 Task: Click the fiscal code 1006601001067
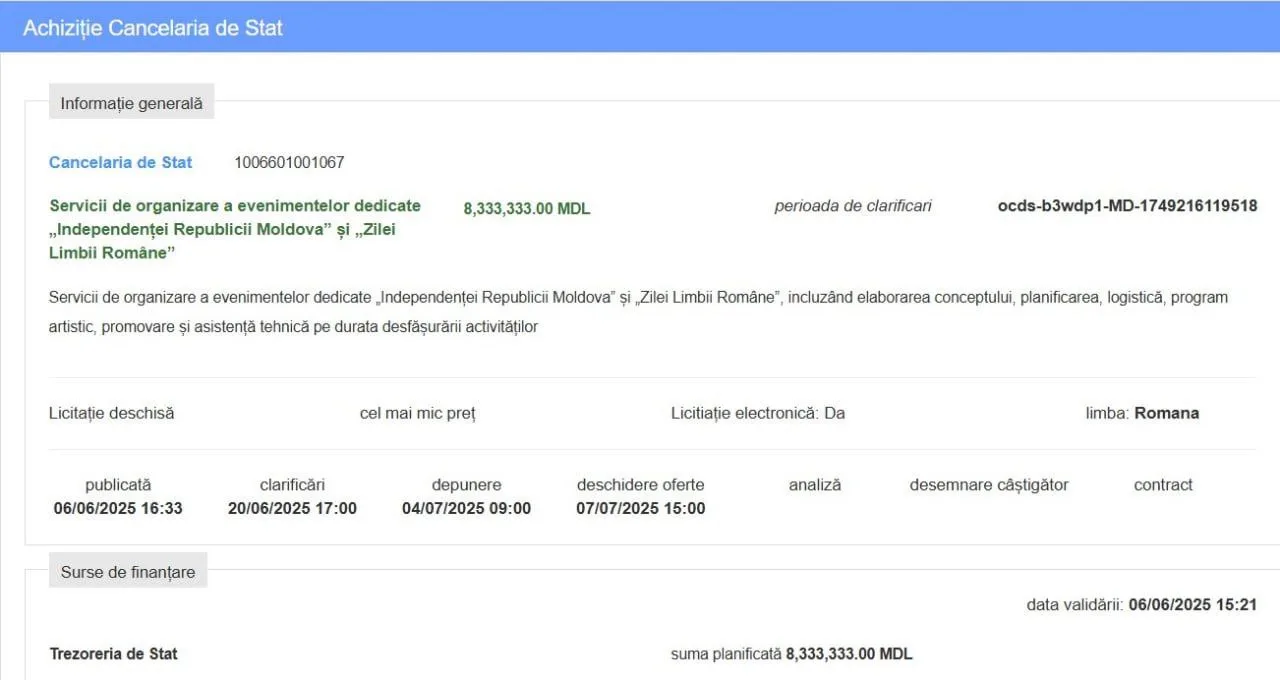(289, 162)
